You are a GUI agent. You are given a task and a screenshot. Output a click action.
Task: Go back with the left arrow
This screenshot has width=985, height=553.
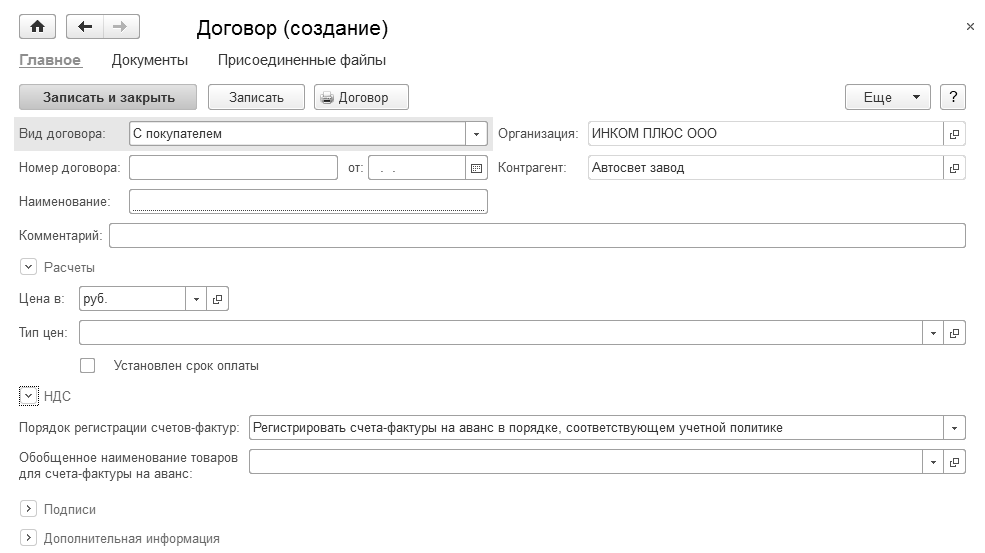tap(84, 27)
